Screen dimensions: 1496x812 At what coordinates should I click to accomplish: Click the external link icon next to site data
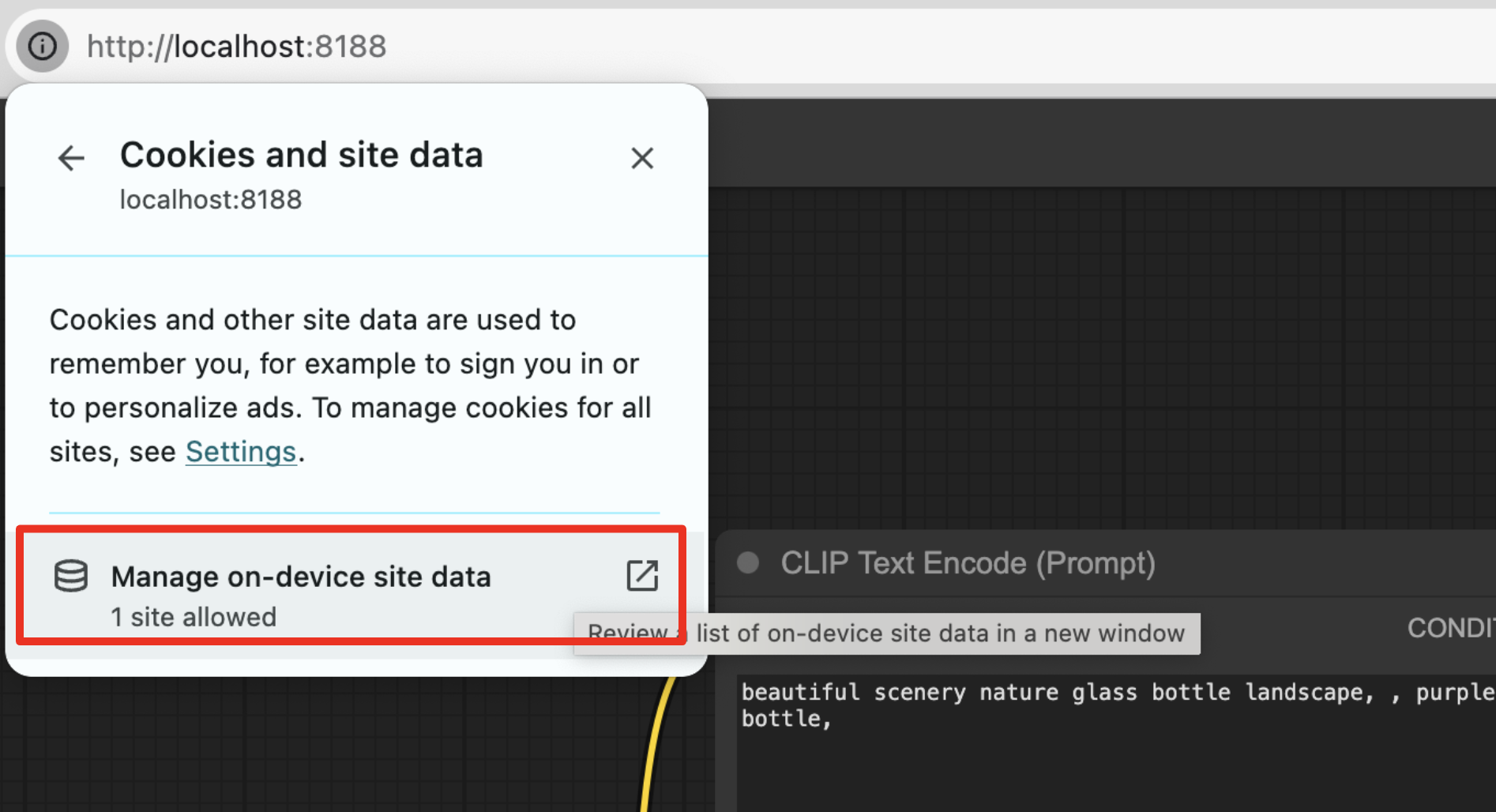coord(642,576)
